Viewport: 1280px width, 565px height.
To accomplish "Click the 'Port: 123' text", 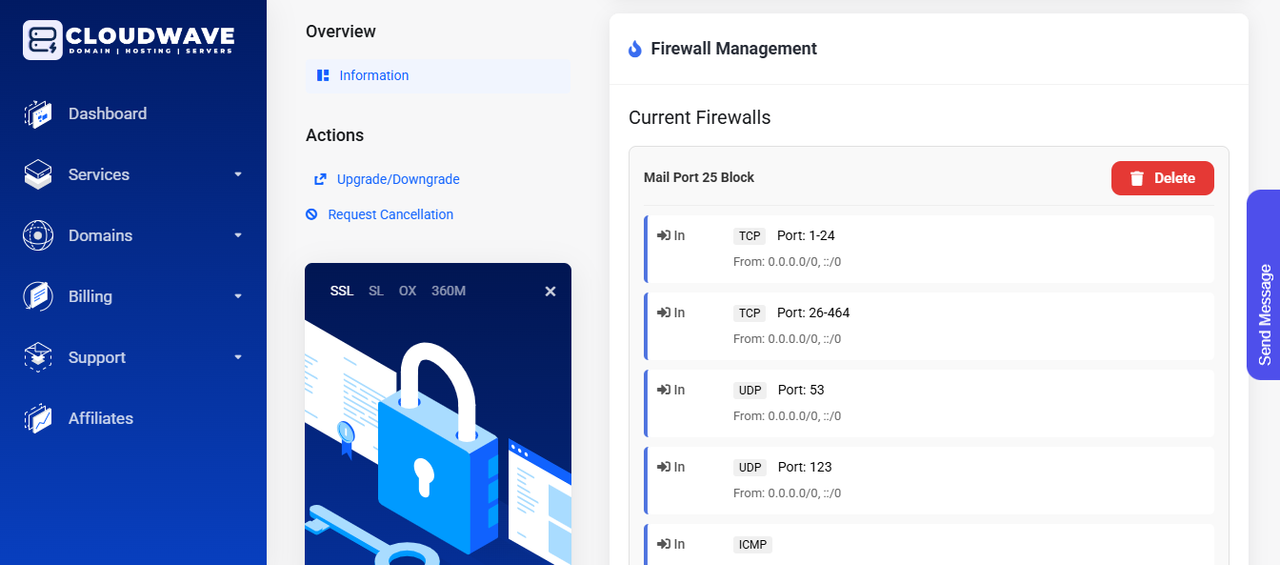I will (x=805, y=467).
